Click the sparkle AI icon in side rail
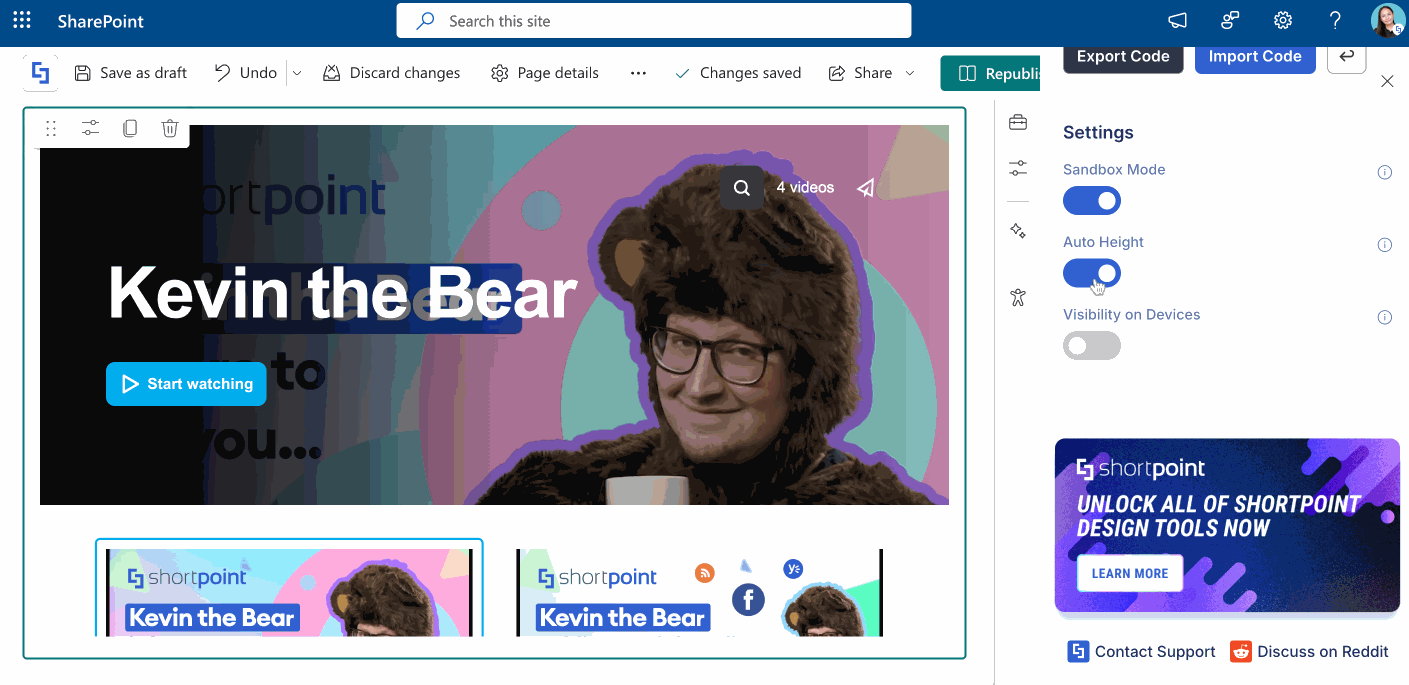The image size is (1409, 685). 1018,231
